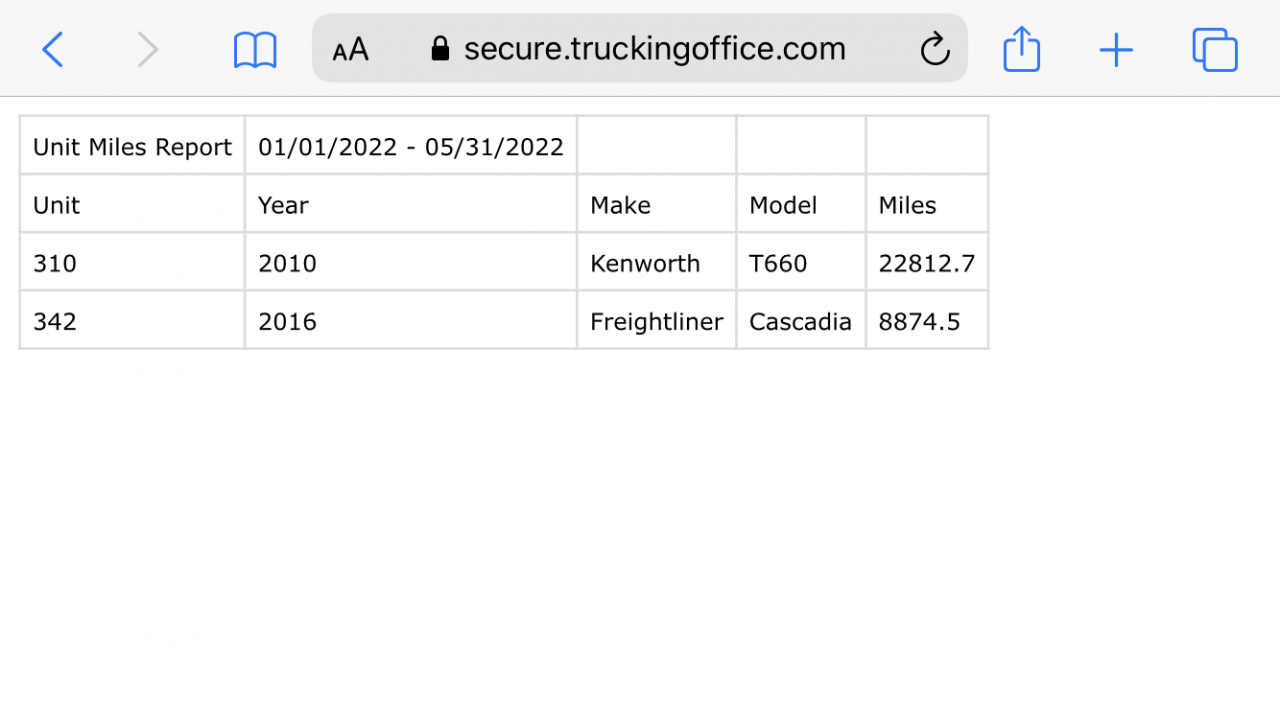The image size is (1280, 719).
Task: Add a new tab with the plus icon
Action: tap(1116, 50)
